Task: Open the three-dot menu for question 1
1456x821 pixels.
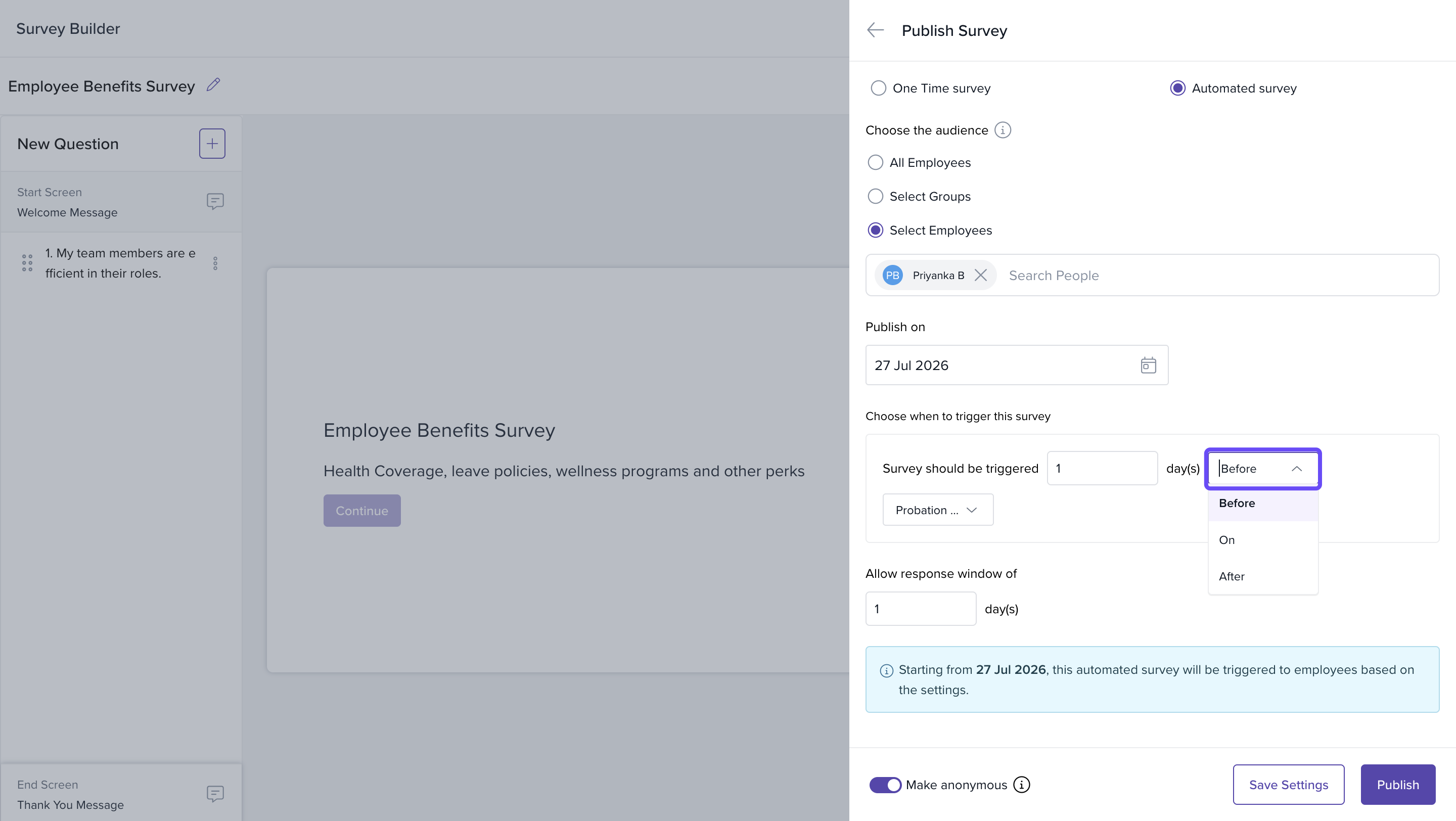Action: [x=215, y=263]
